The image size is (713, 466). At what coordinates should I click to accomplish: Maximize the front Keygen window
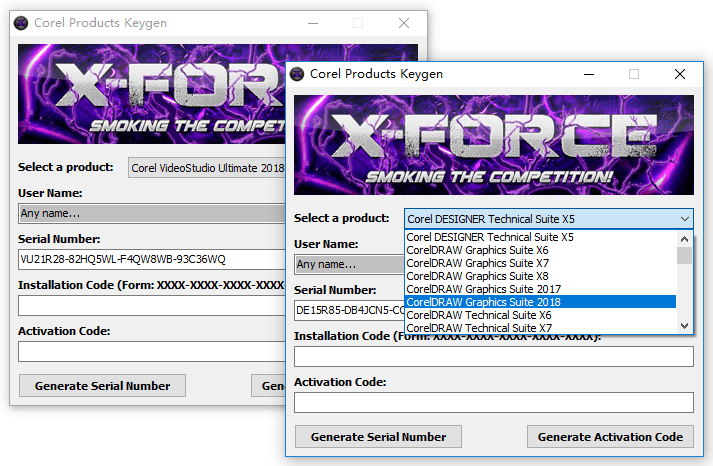(634, 74)
